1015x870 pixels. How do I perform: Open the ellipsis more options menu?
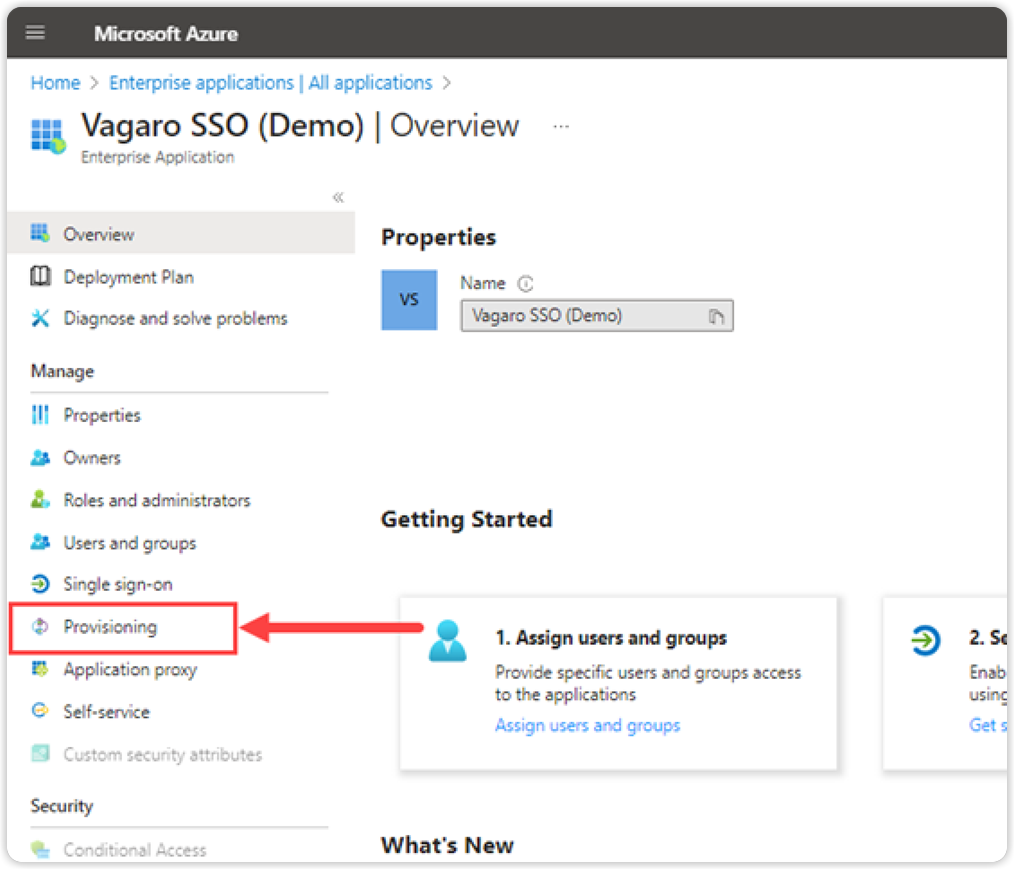pyautogui.click(x=561, y=127)
